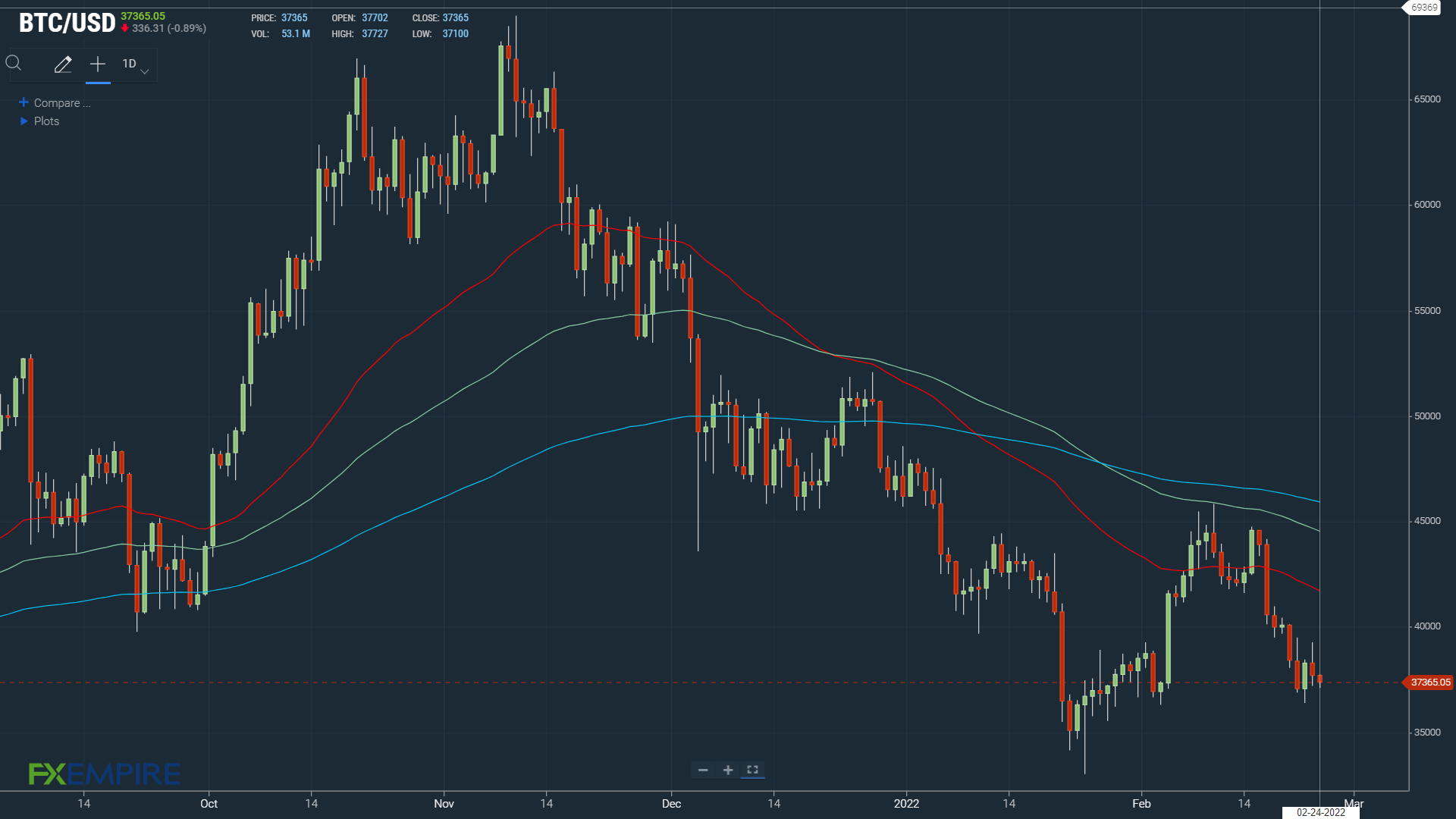
Task: Select the pencil drawing tool
Action: coord(63,64)
